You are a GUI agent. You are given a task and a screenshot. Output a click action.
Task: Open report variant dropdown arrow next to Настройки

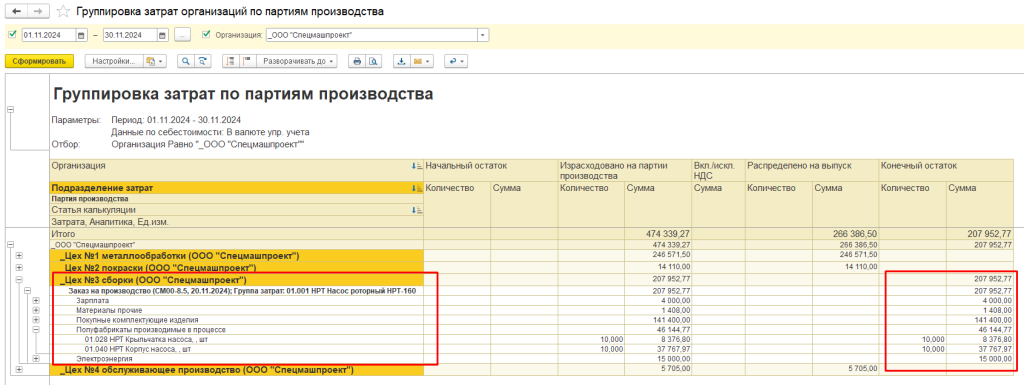tap(161, 61)
